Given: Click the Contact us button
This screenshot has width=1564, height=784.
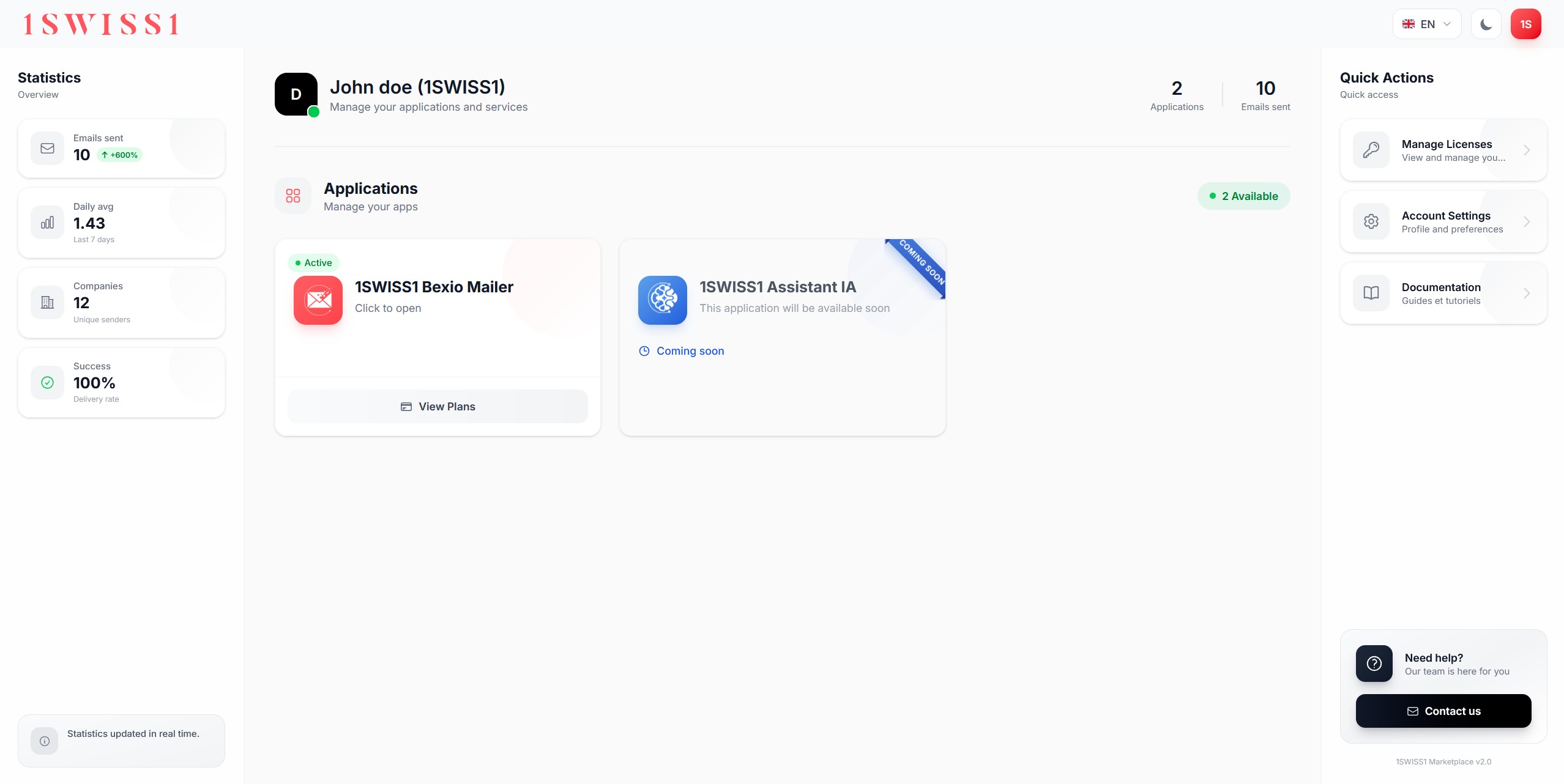Looking at the screenshot, I should pos(1443,711).
